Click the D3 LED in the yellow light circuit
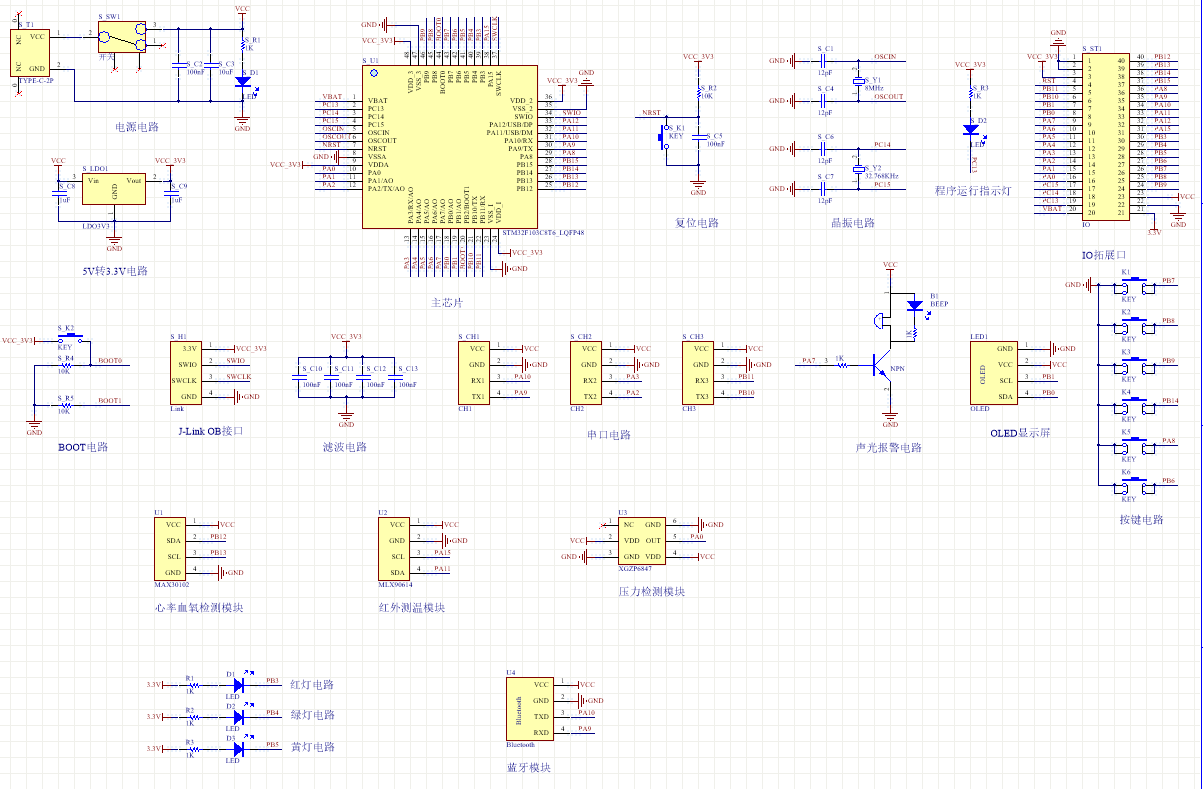This screenshot has width=1203, height=789. [x=238, y=749]
